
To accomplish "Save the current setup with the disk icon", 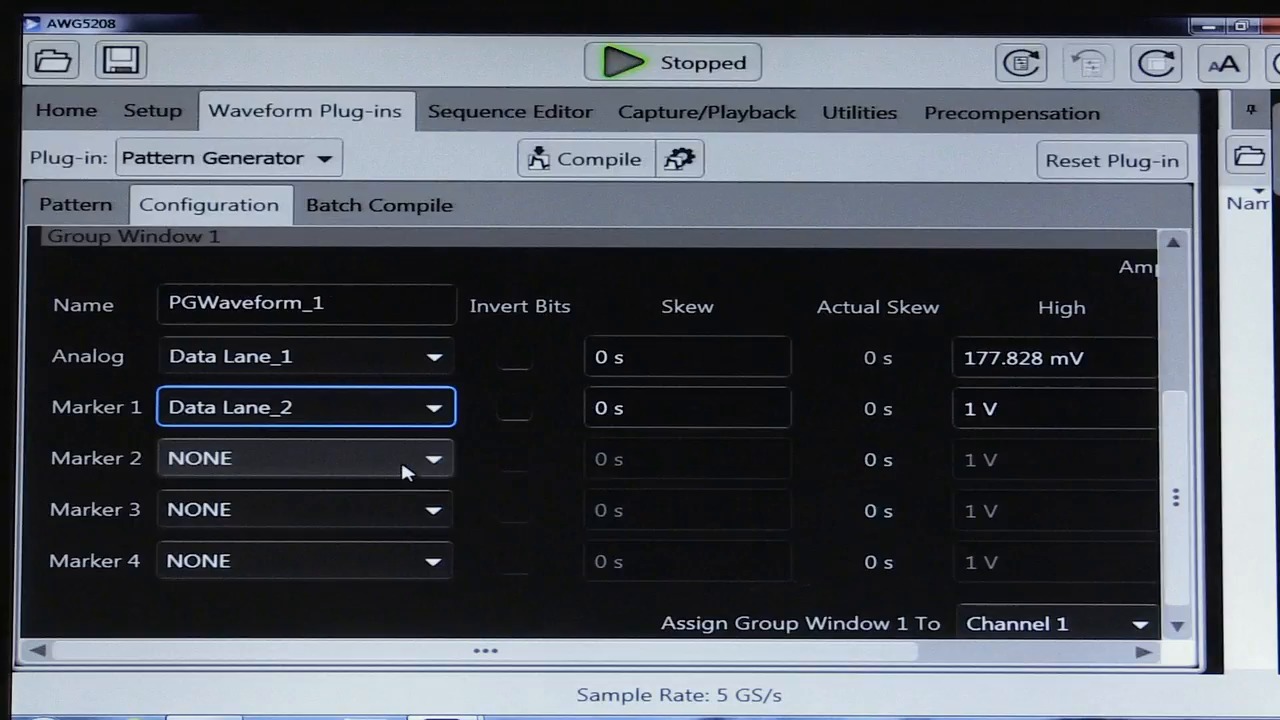I will 120,61.
